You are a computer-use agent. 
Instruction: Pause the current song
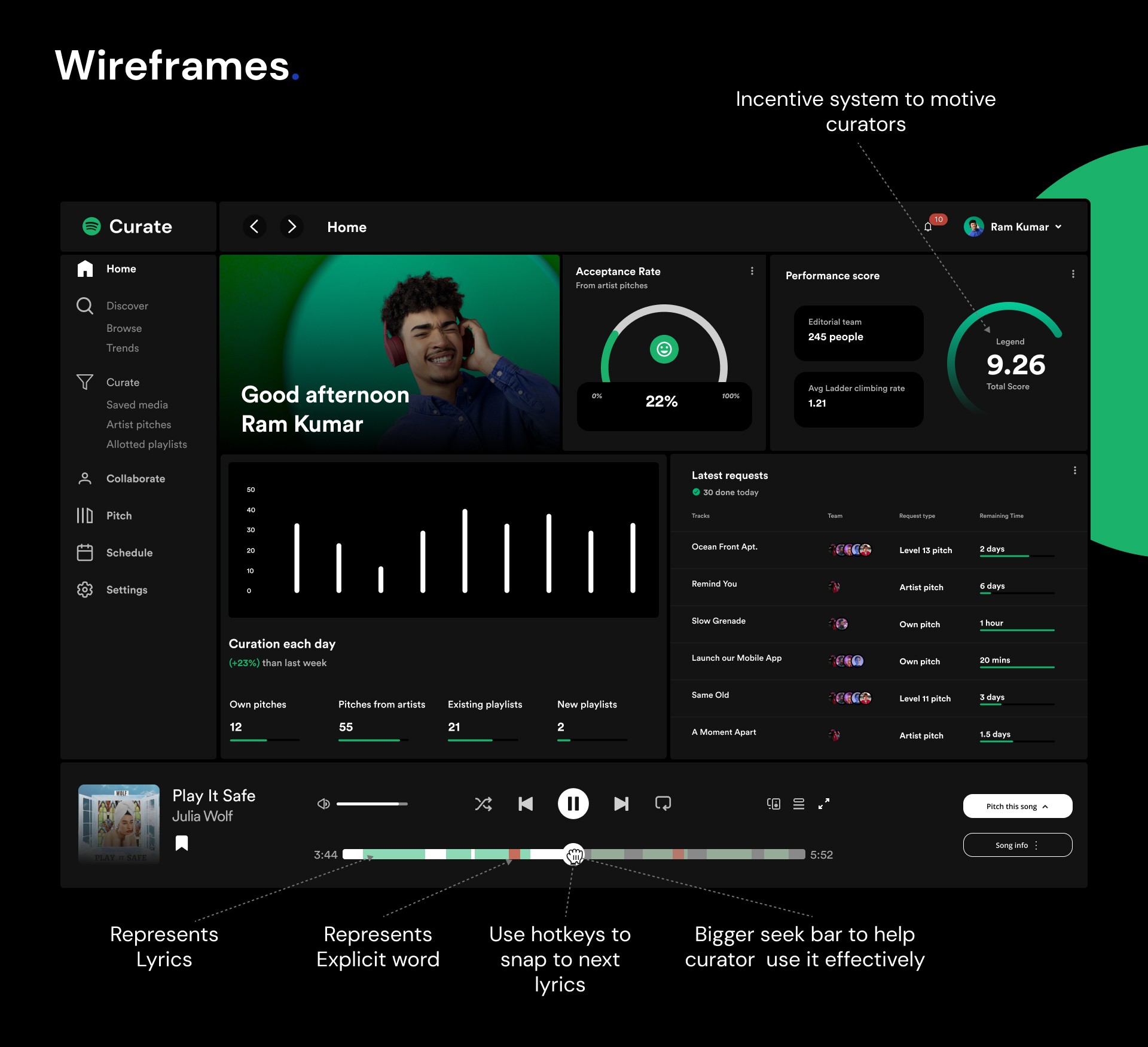573,804
